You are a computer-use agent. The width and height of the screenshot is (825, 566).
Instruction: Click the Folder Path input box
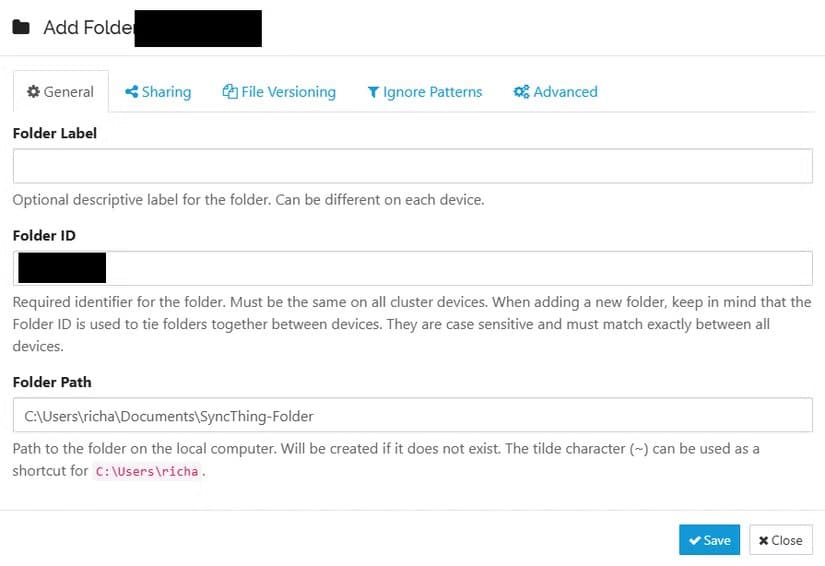coord(412,415)
